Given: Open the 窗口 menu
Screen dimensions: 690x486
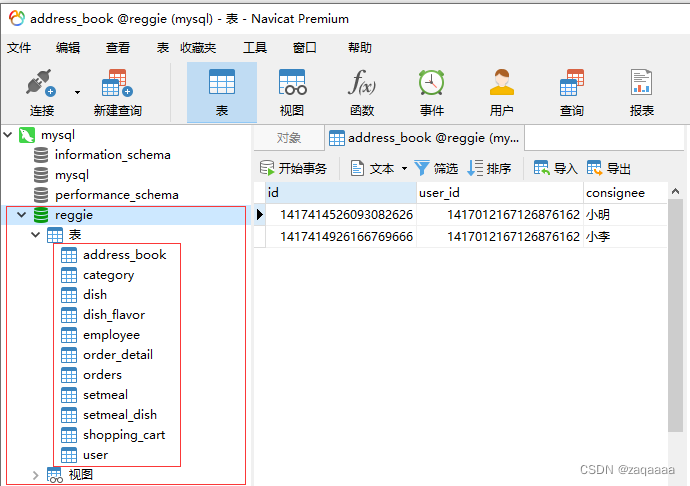Looking at the screenshot, I should click(x=305, y=48).
